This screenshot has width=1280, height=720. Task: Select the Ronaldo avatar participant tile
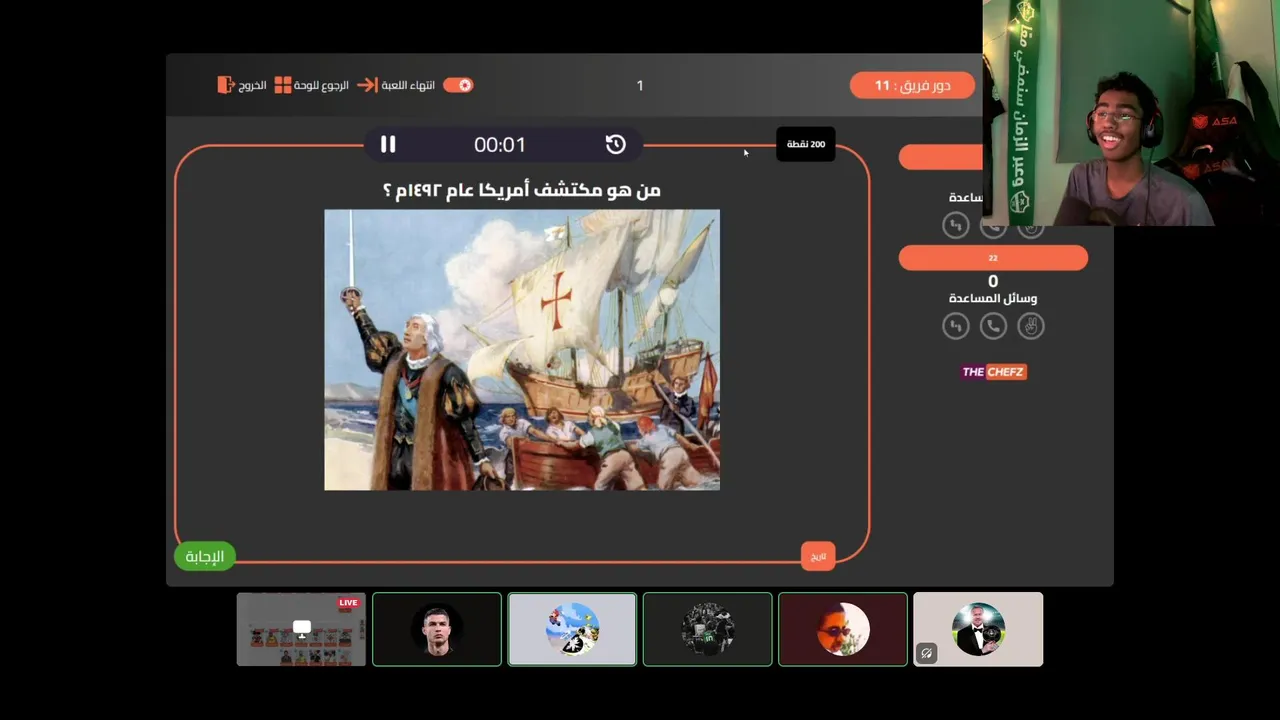[437, 629]
